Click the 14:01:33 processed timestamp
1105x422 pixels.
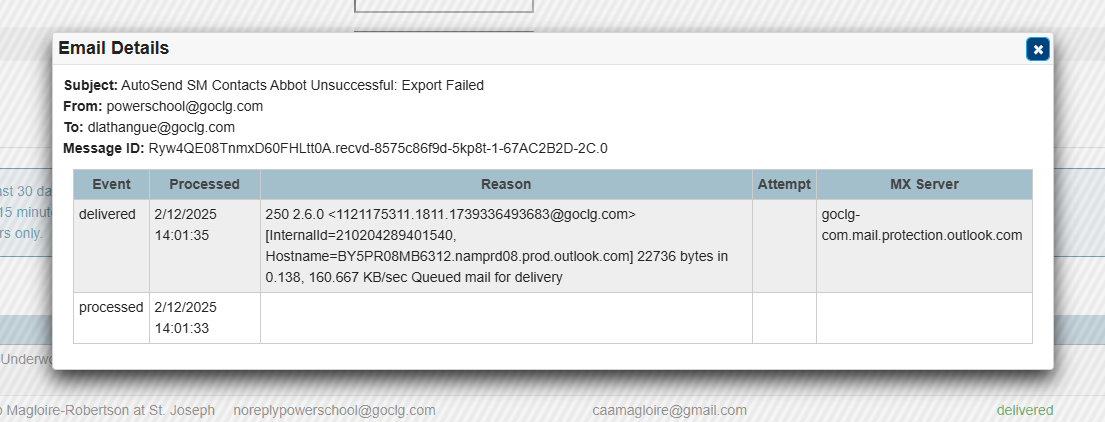click(x=182, y=328)
